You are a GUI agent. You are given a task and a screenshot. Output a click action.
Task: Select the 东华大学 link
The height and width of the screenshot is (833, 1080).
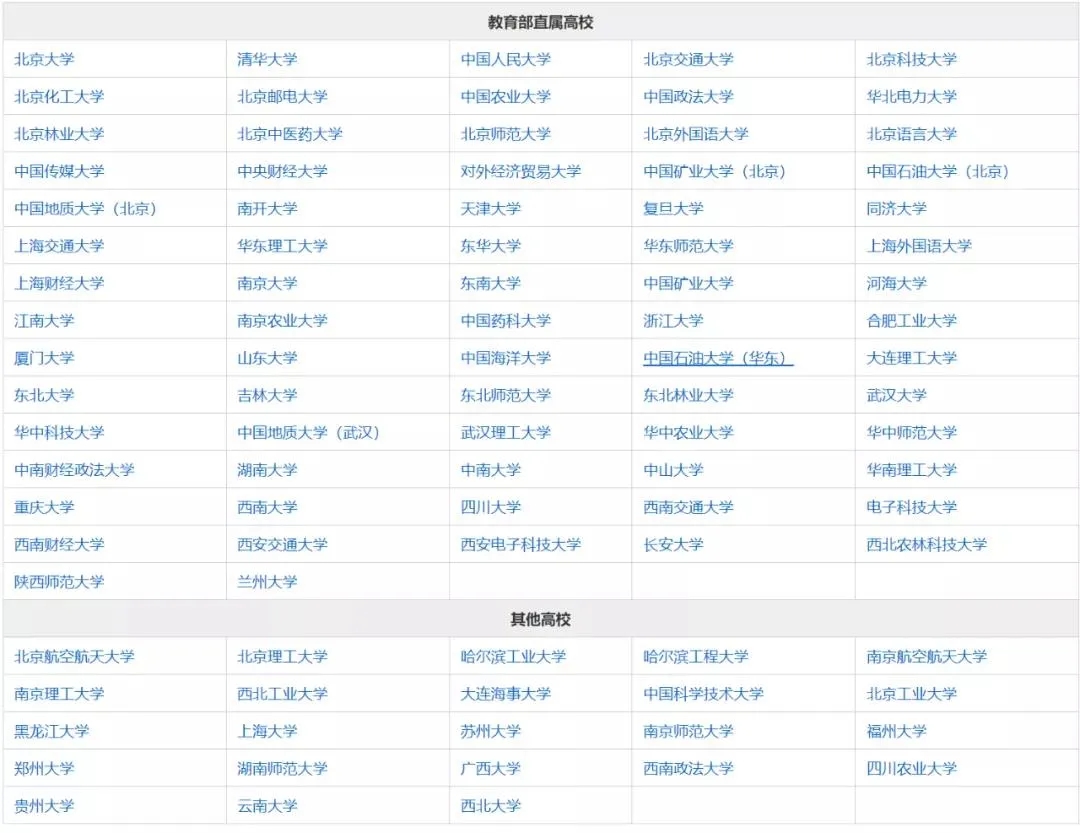pos(490,246)
